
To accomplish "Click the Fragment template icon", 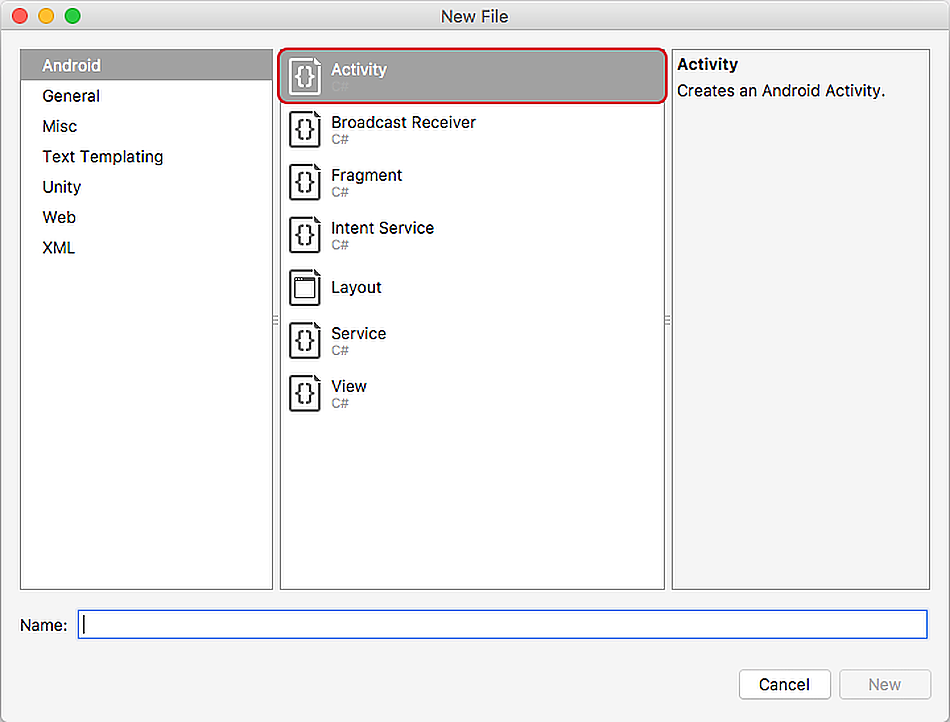I will 305,183.
